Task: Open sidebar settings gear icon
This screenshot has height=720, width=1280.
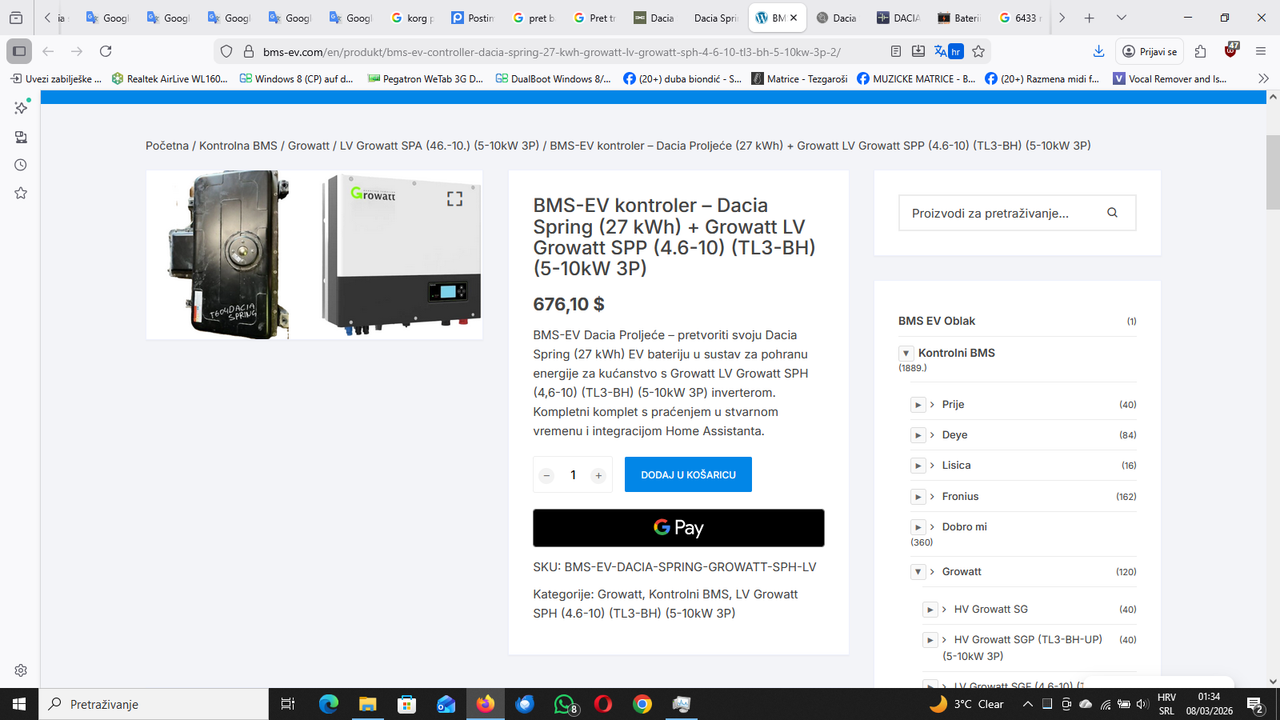Action: pyautogui.click(x=20, y=670)
